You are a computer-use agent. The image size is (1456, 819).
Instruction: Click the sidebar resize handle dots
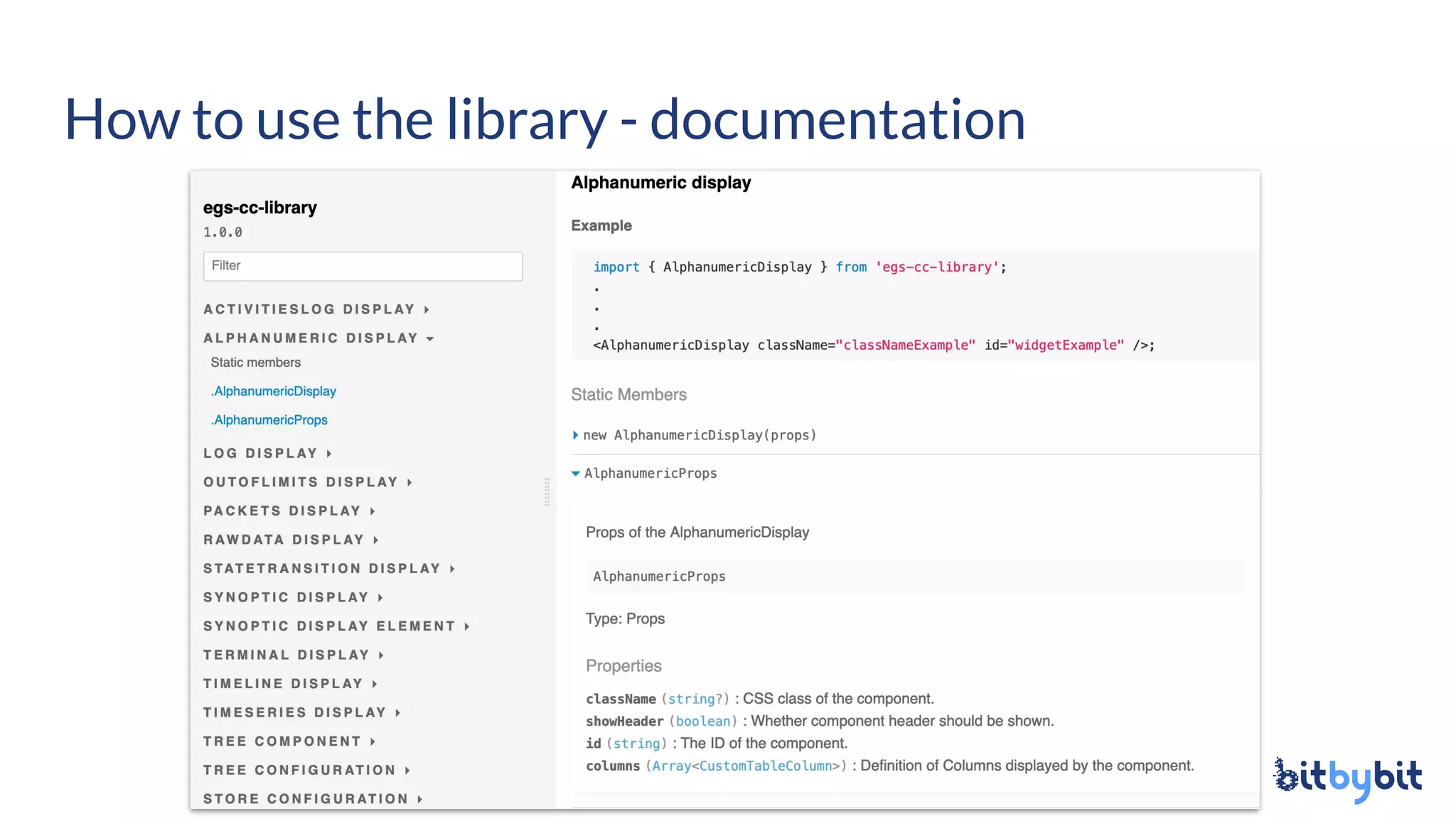547,492
